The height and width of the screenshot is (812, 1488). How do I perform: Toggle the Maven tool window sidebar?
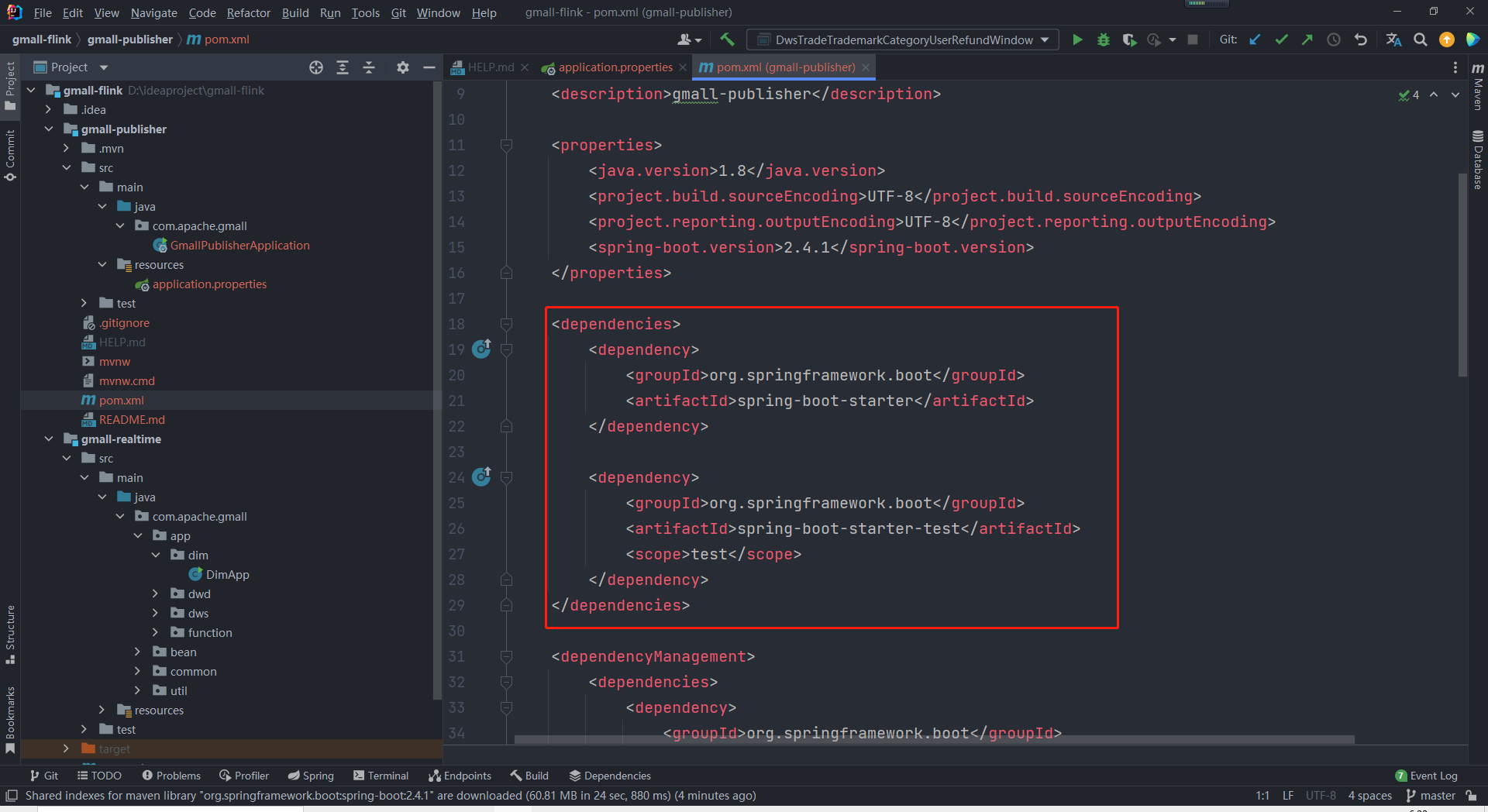pyautogui.click(x=1478, y=87)
